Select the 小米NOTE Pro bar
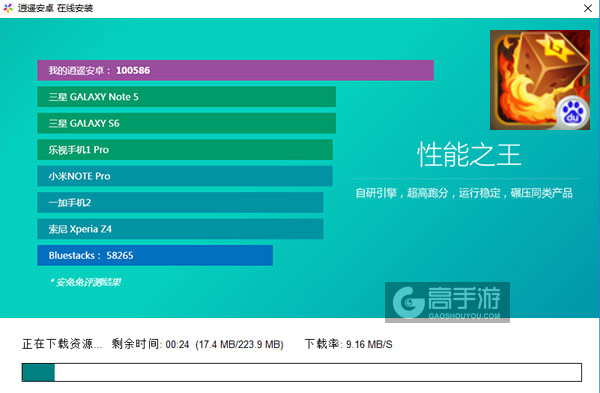The image size is (600, 393). [x=185, y=176]
